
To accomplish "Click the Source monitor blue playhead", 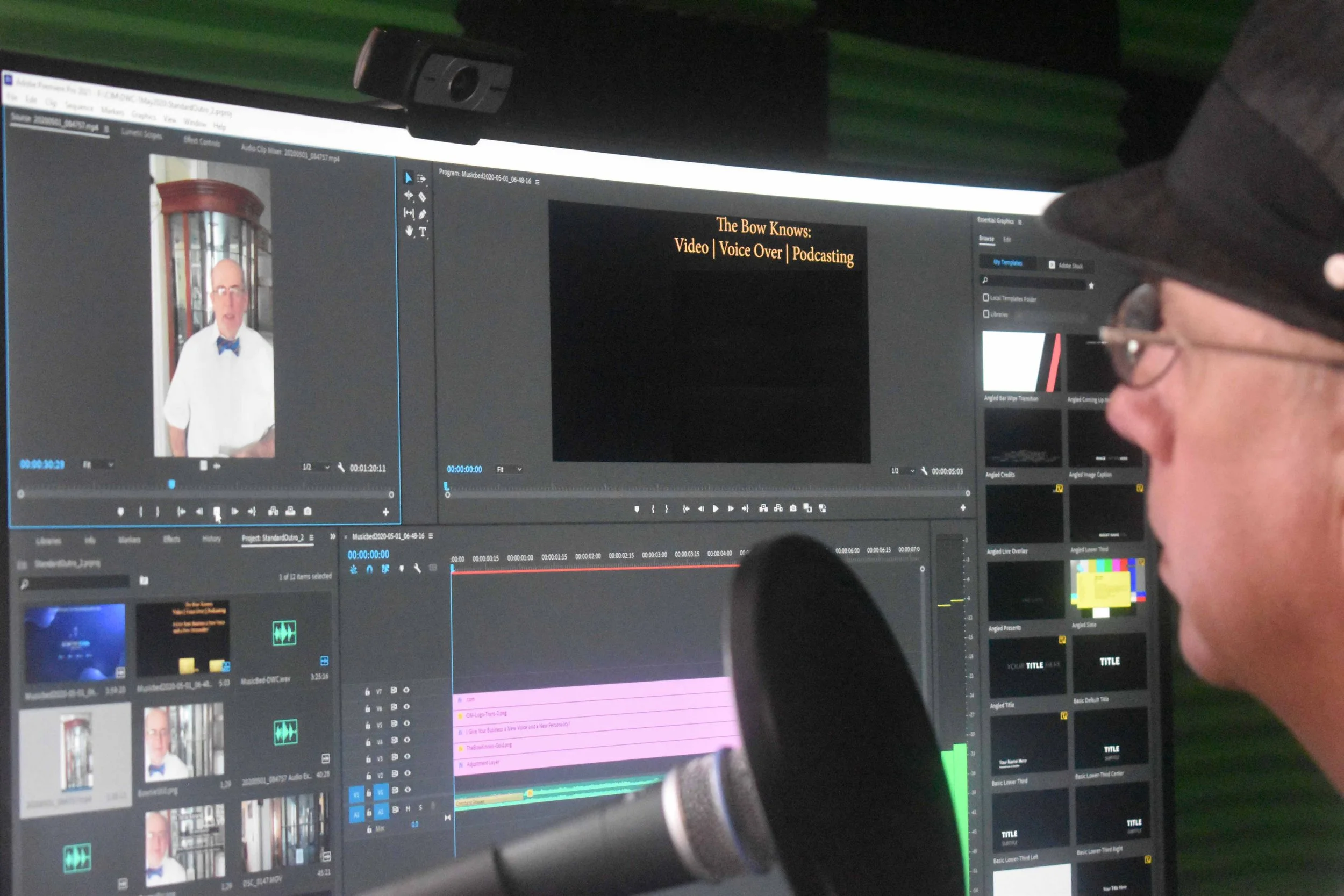I will pyautogui.click(x=171, y=485).
